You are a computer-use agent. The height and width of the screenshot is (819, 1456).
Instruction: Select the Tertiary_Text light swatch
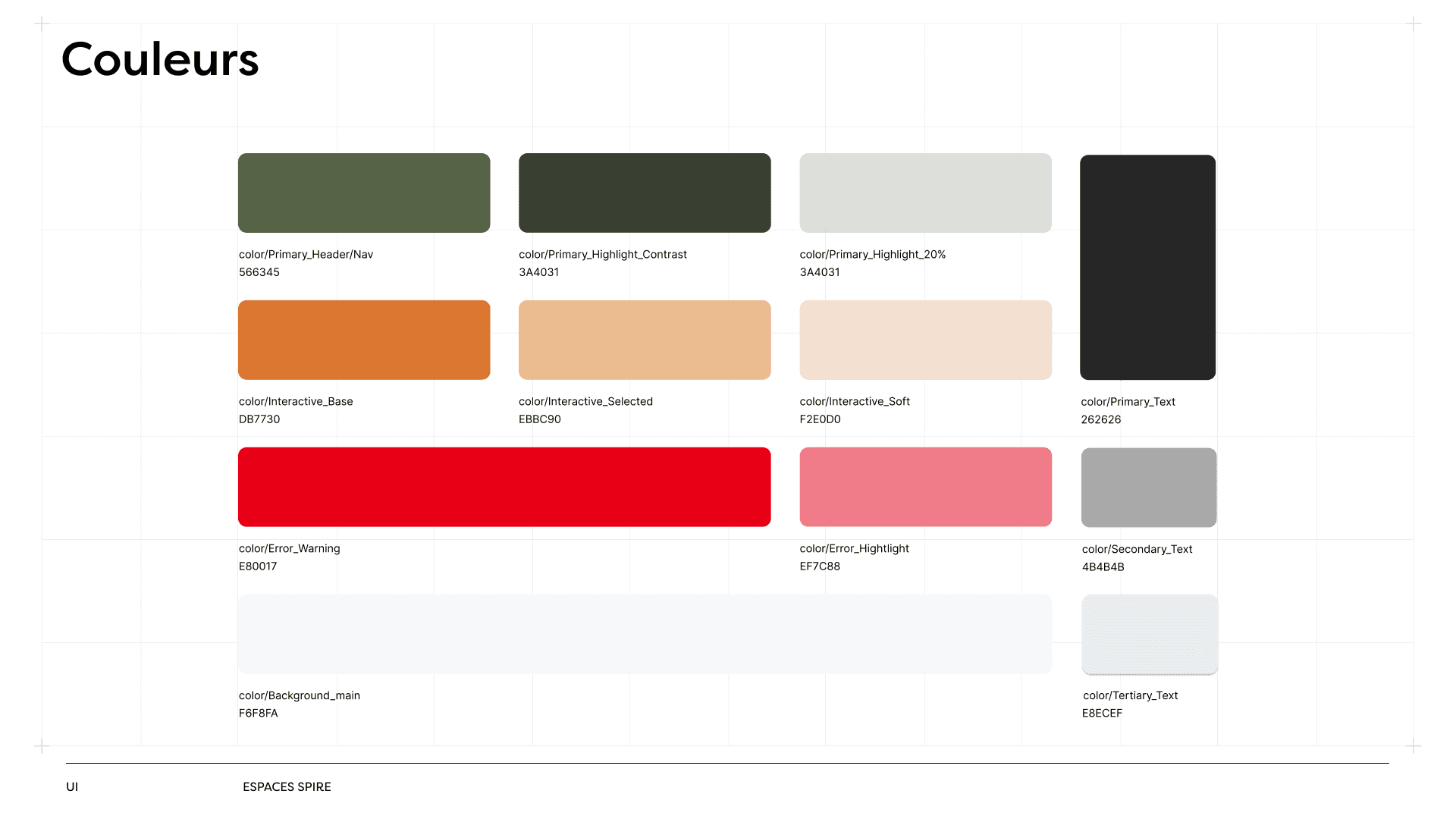coord(1150,634)
